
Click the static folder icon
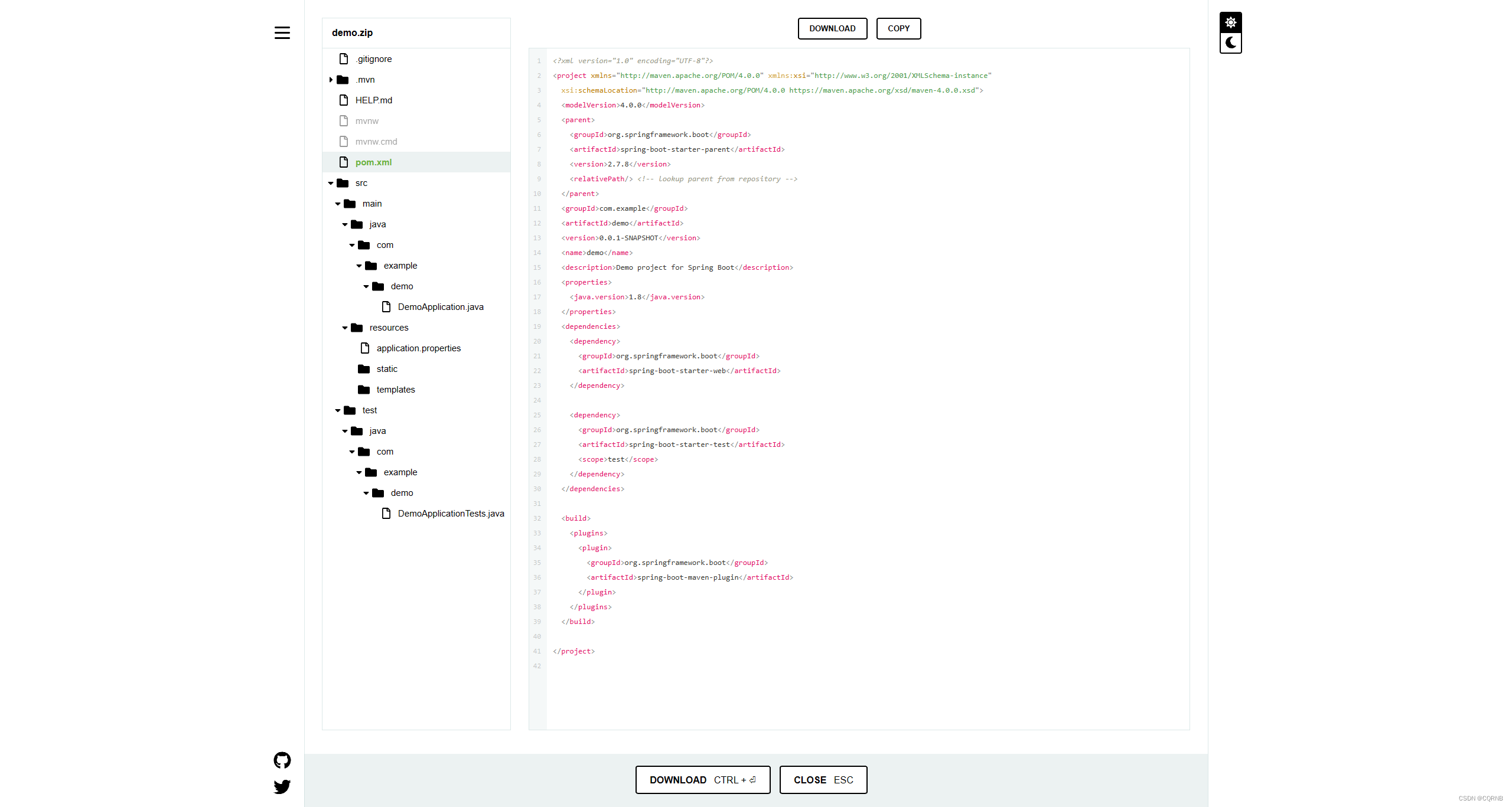364,369
